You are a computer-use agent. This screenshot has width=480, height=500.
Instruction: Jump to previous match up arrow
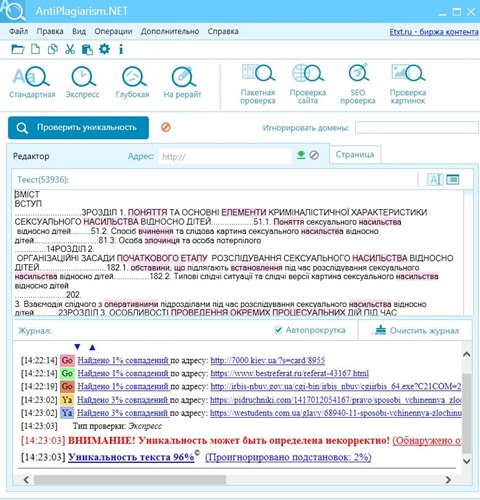[x=92, y=347]
